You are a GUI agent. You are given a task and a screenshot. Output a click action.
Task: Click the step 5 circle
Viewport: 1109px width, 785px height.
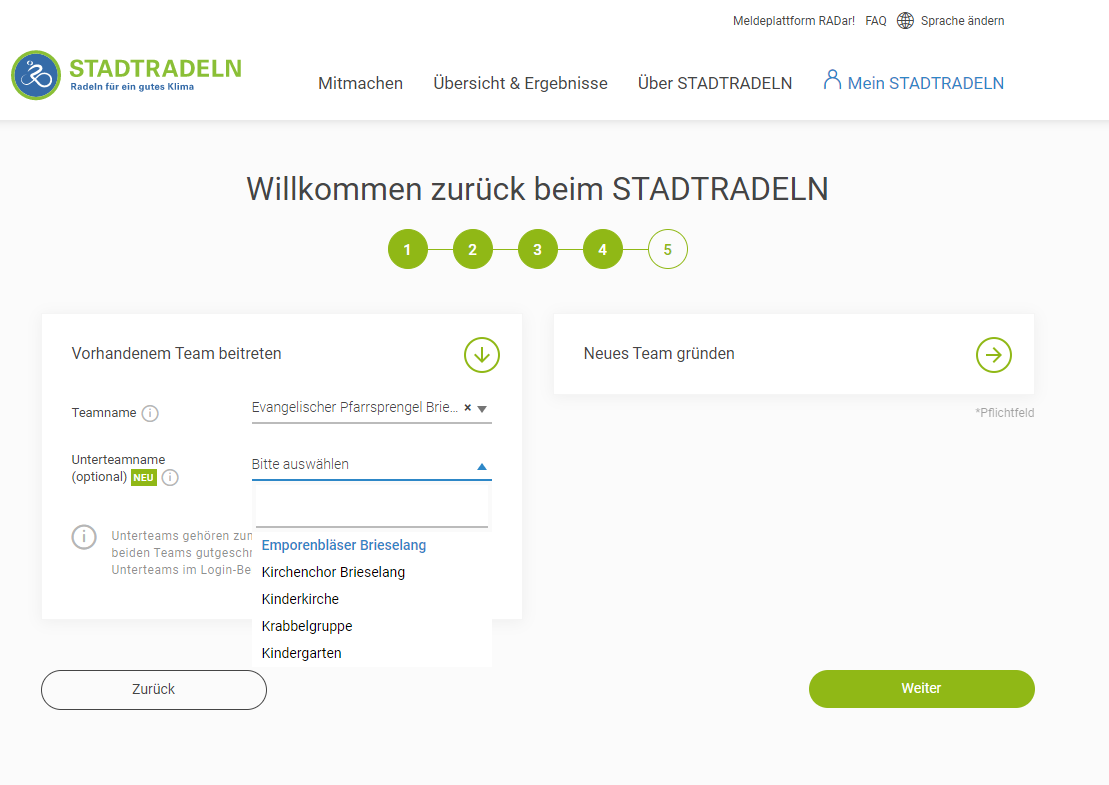(668, 249)
